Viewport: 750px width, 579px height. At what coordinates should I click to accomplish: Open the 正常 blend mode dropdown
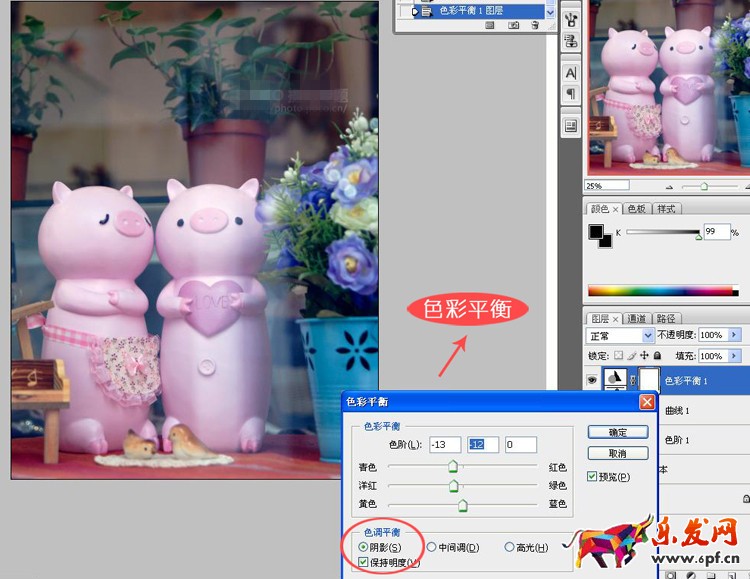tap(621, 335)
